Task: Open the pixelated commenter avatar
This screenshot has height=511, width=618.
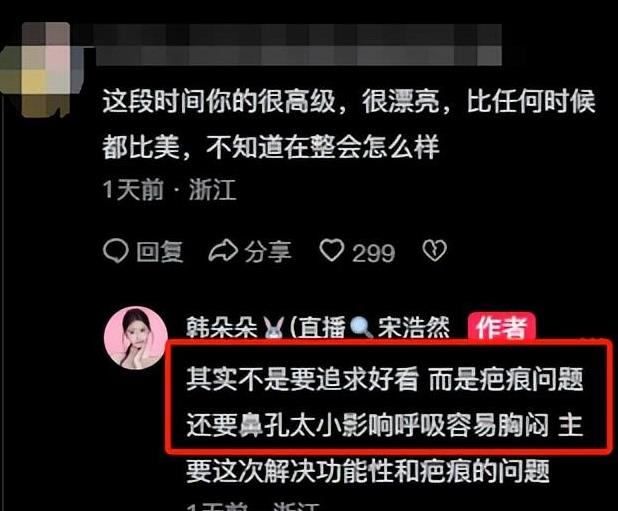Action: click(41, 70)
